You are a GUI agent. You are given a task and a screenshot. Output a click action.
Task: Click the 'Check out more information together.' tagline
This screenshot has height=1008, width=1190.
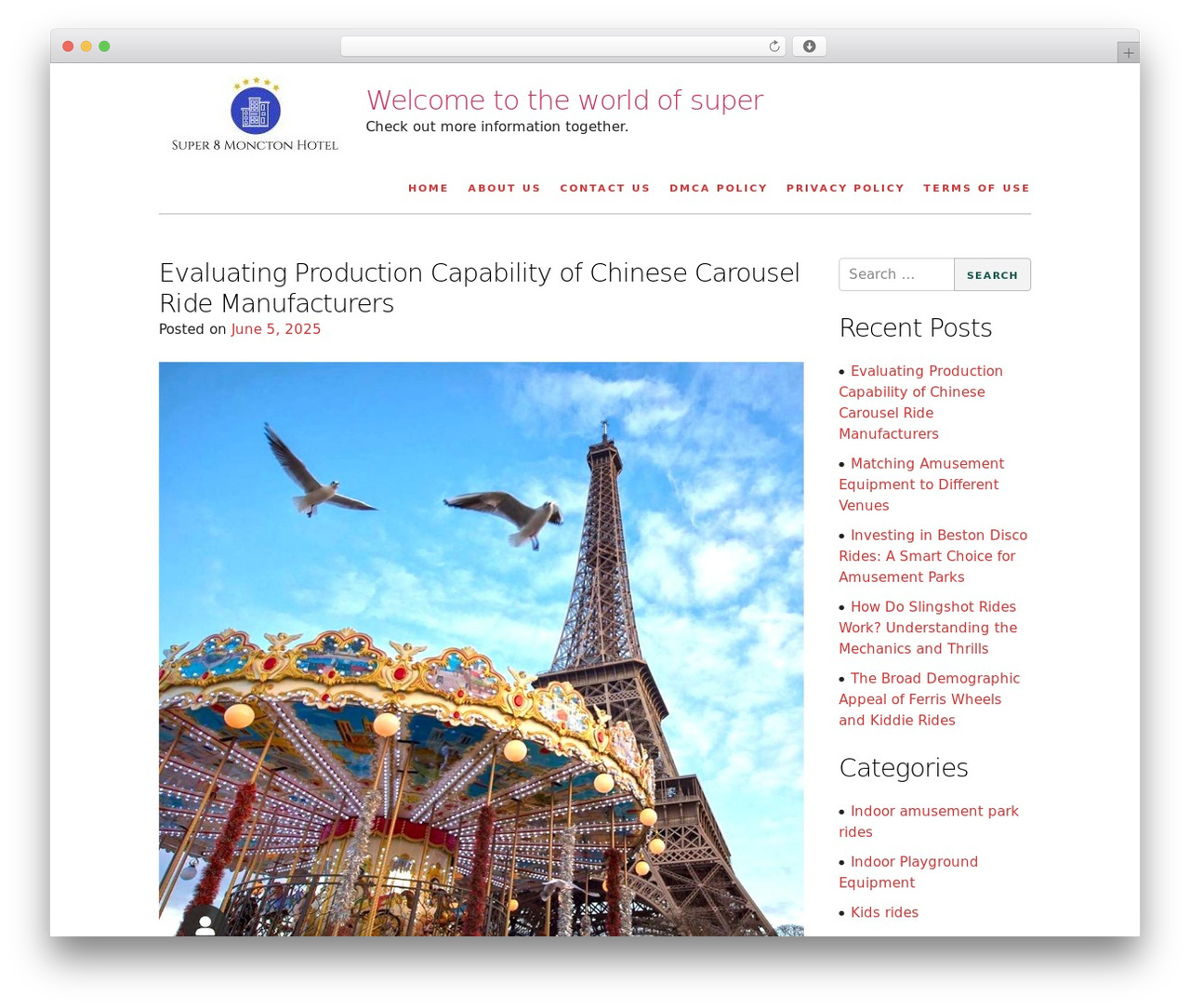coord(497,126)
